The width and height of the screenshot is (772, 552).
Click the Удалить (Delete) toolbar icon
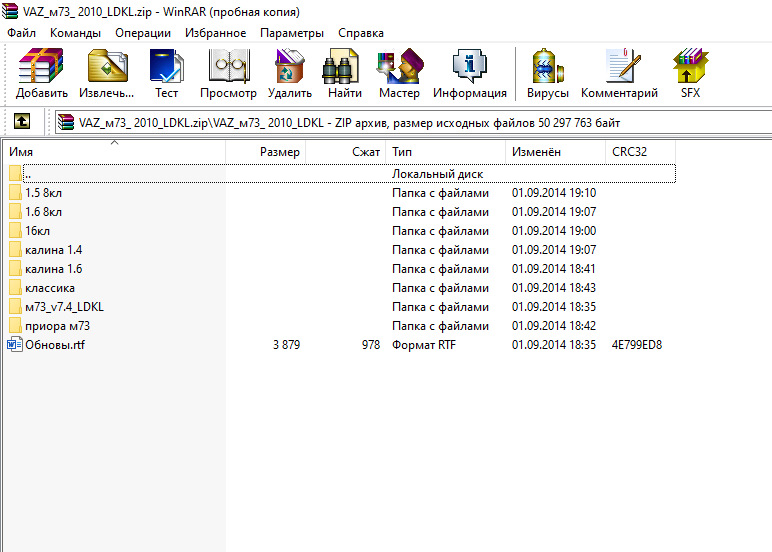click(290, 65)
